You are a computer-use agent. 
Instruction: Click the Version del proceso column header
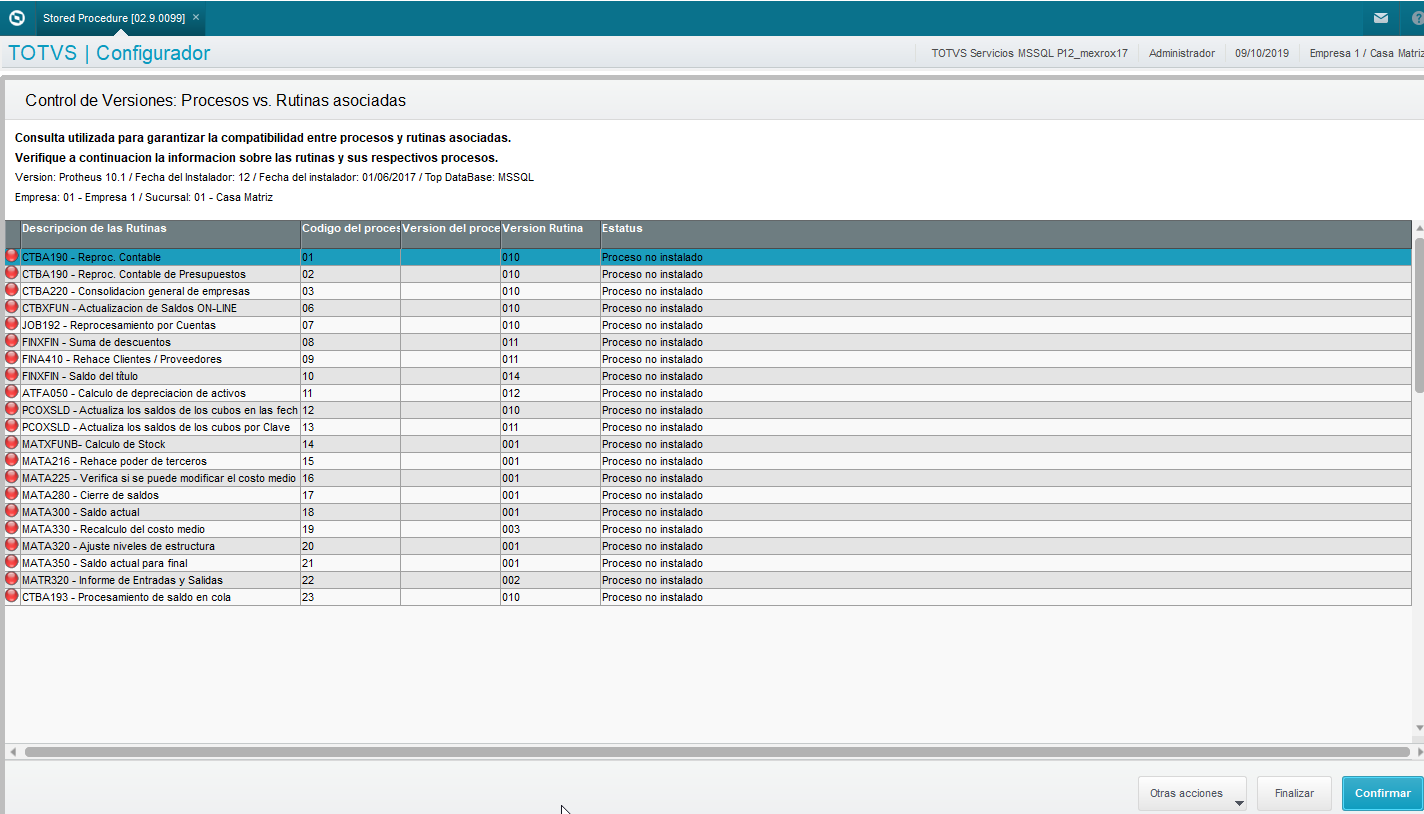(450, 234)
